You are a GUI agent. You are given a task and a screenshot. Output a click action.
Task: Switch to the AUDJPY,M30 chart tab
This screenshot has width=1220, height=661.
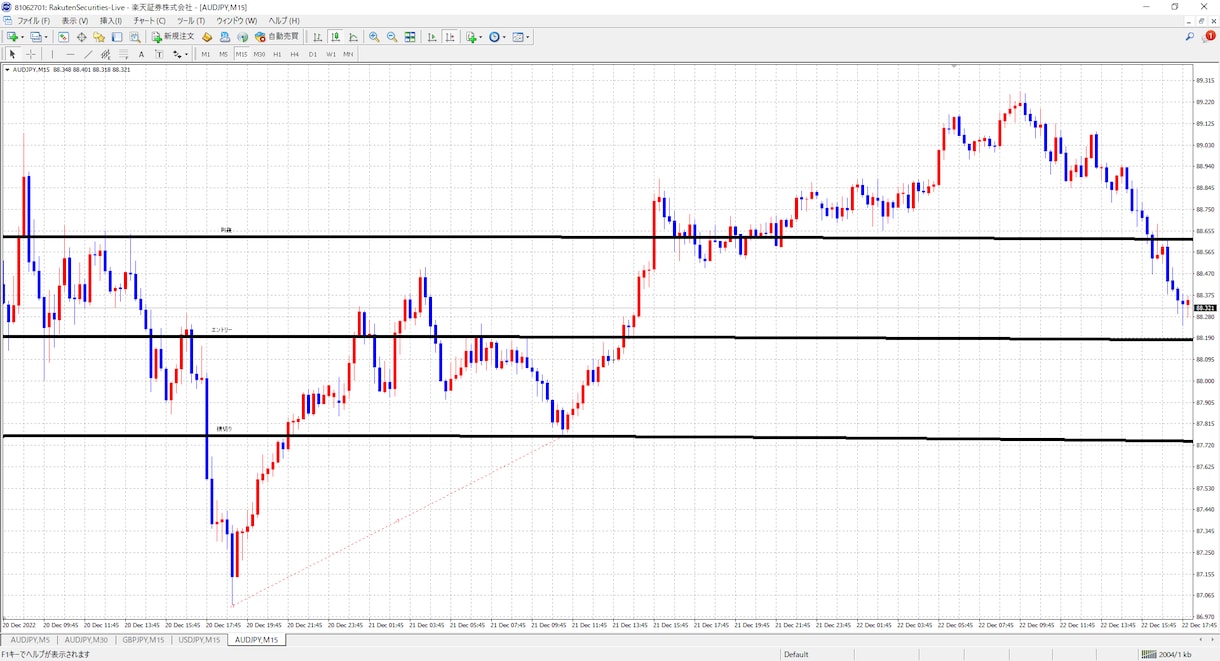[85, 639]
